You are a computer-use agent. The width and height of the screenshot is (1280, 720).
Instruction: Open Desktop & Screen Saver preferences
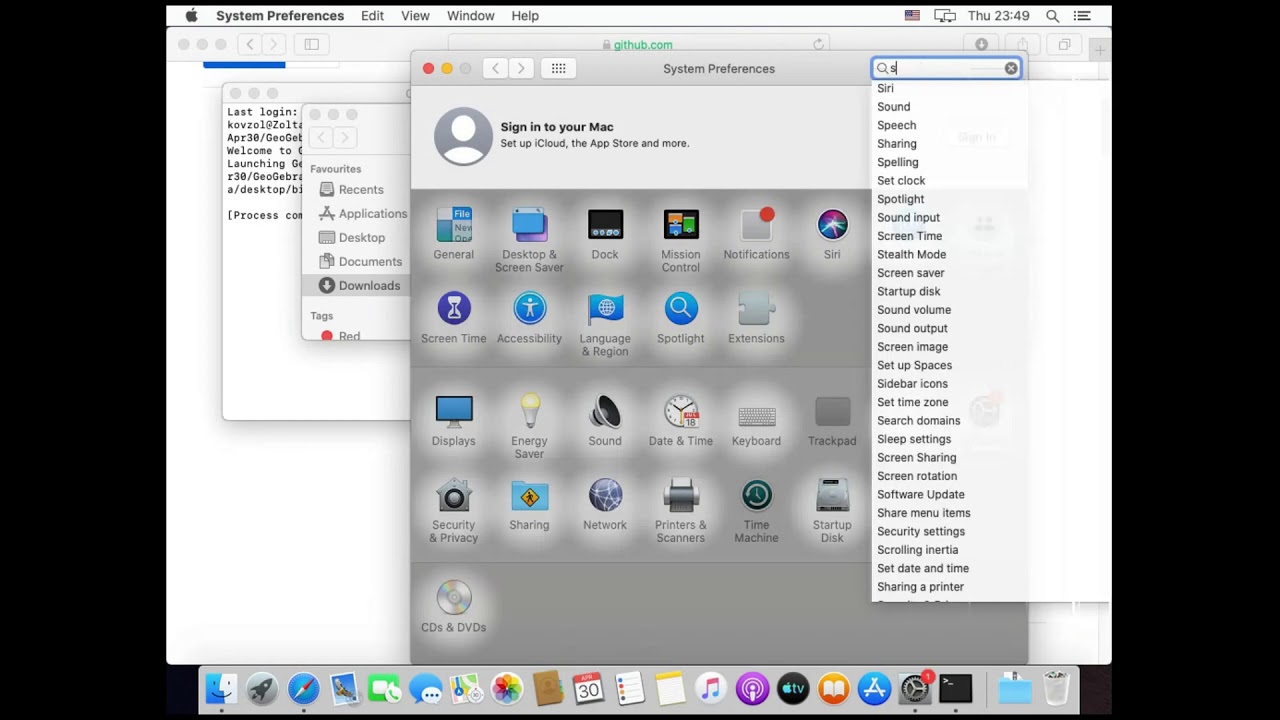pyautogui.click(x=529, y=225)
